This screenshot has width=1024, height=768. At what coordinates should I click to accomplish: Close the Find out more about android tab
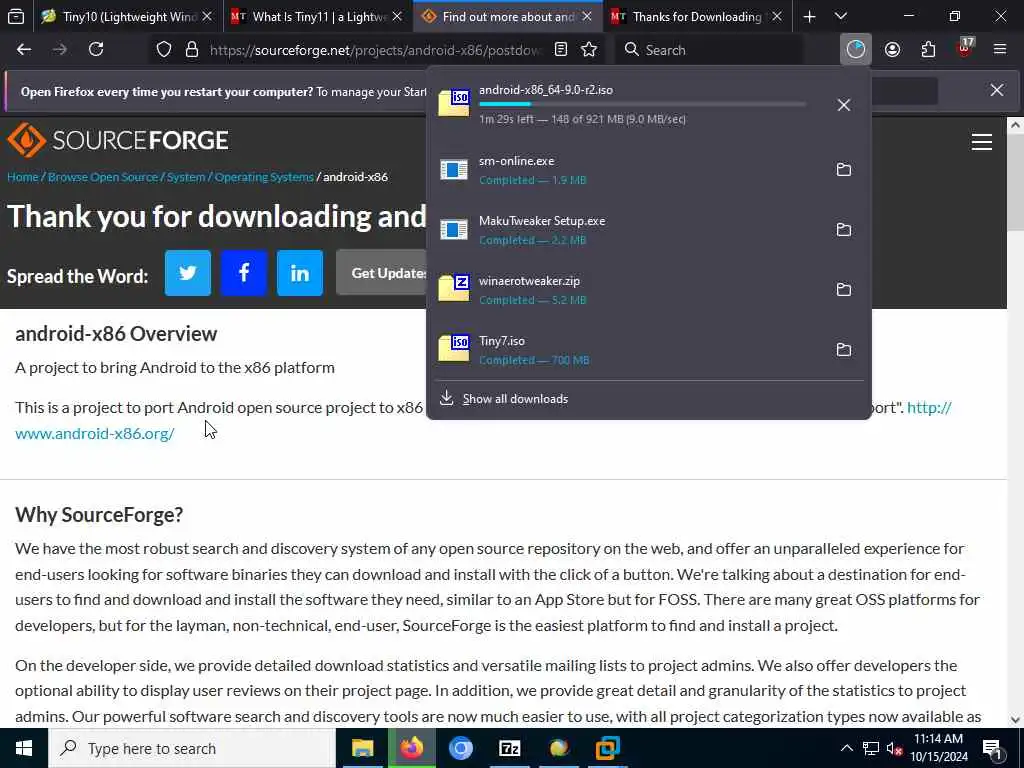(x=587, y=16)
